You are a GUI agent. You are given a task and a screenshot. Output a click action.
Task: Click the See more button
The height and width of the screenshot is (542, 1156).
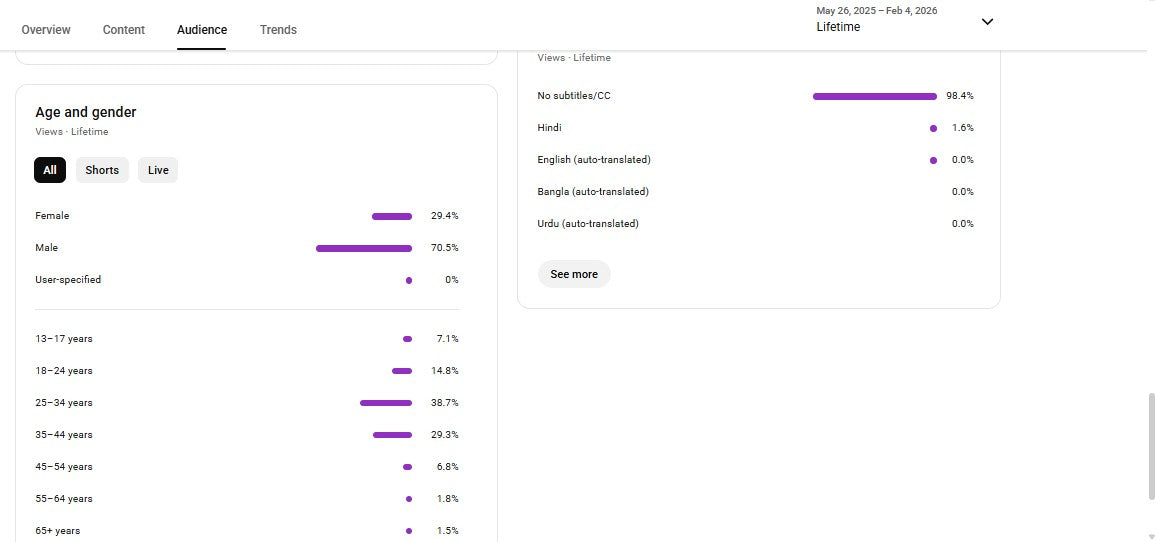coord(574,274)
